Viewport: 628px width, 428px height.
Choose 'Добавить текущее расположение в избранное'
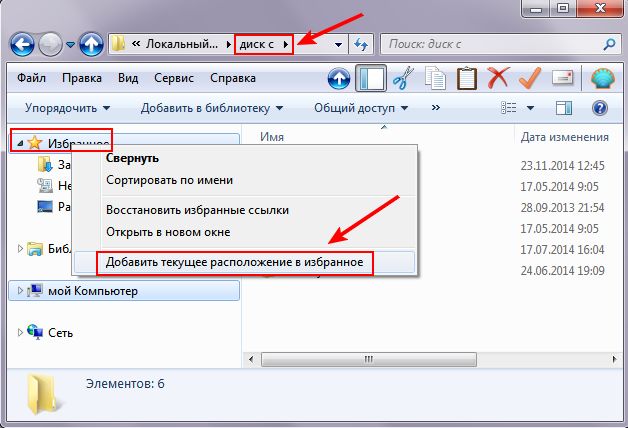pos(245,262)
